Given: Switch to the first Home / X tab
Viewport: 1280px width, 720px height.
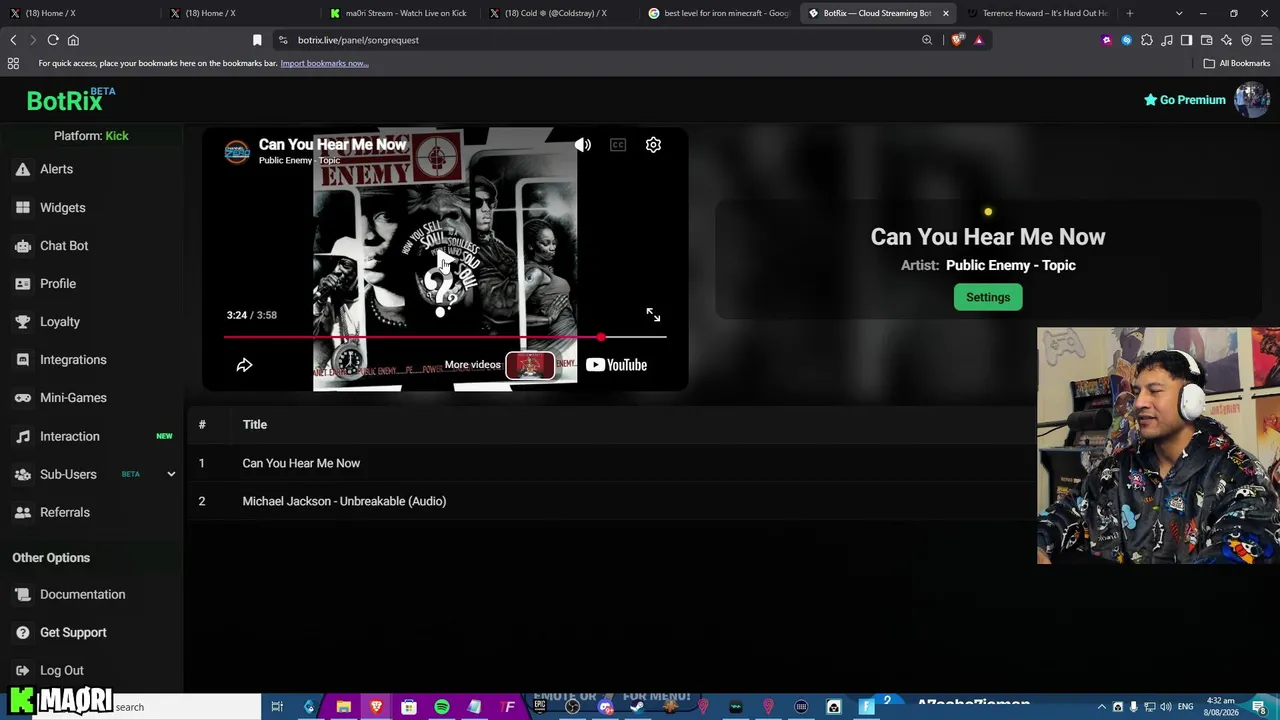Looking at the screenshot, I should (79, 13).
